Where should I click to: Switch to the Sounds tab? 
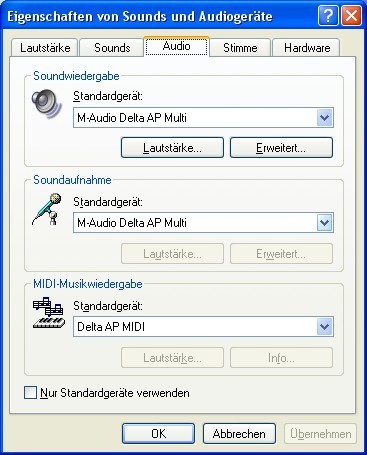(x=112, y=48)
